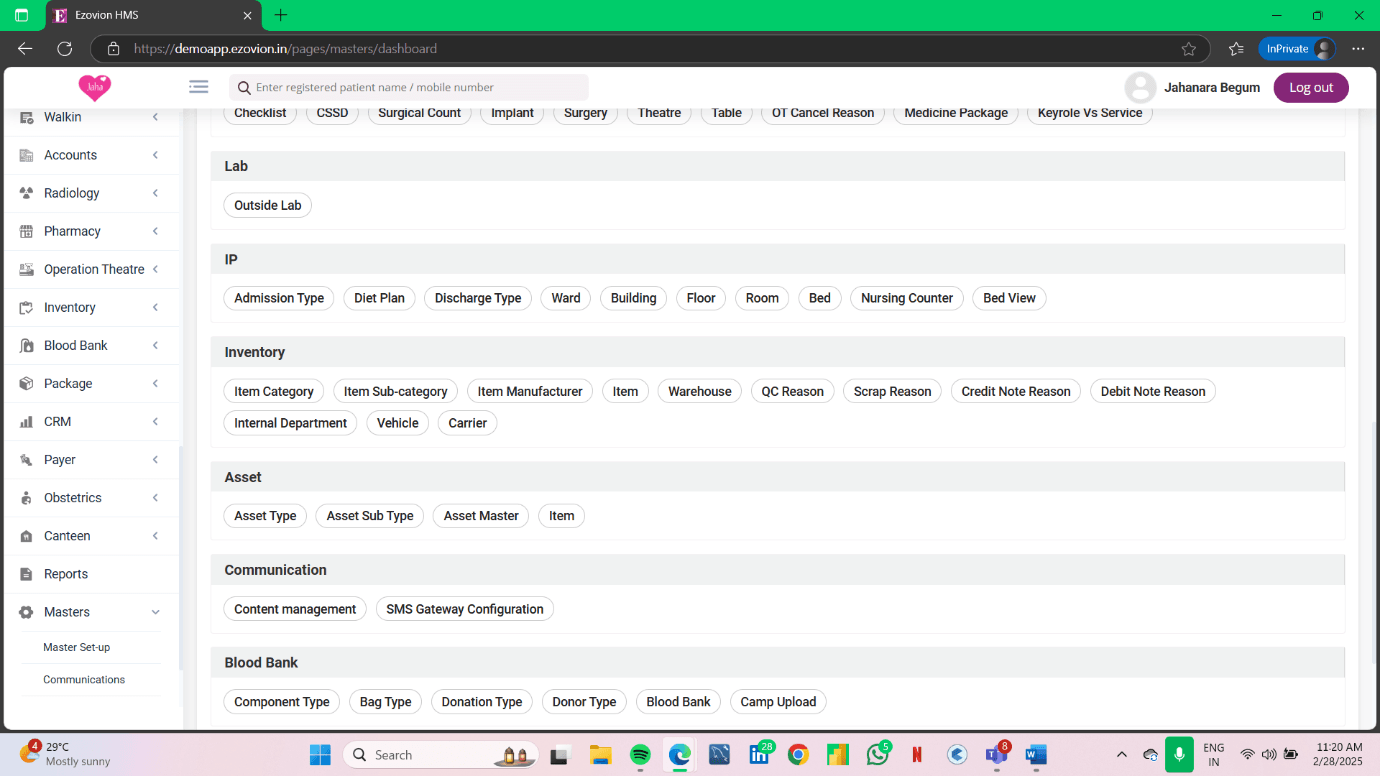
Task: Click the user avatar icon
Action: [x=1140, y=88]
